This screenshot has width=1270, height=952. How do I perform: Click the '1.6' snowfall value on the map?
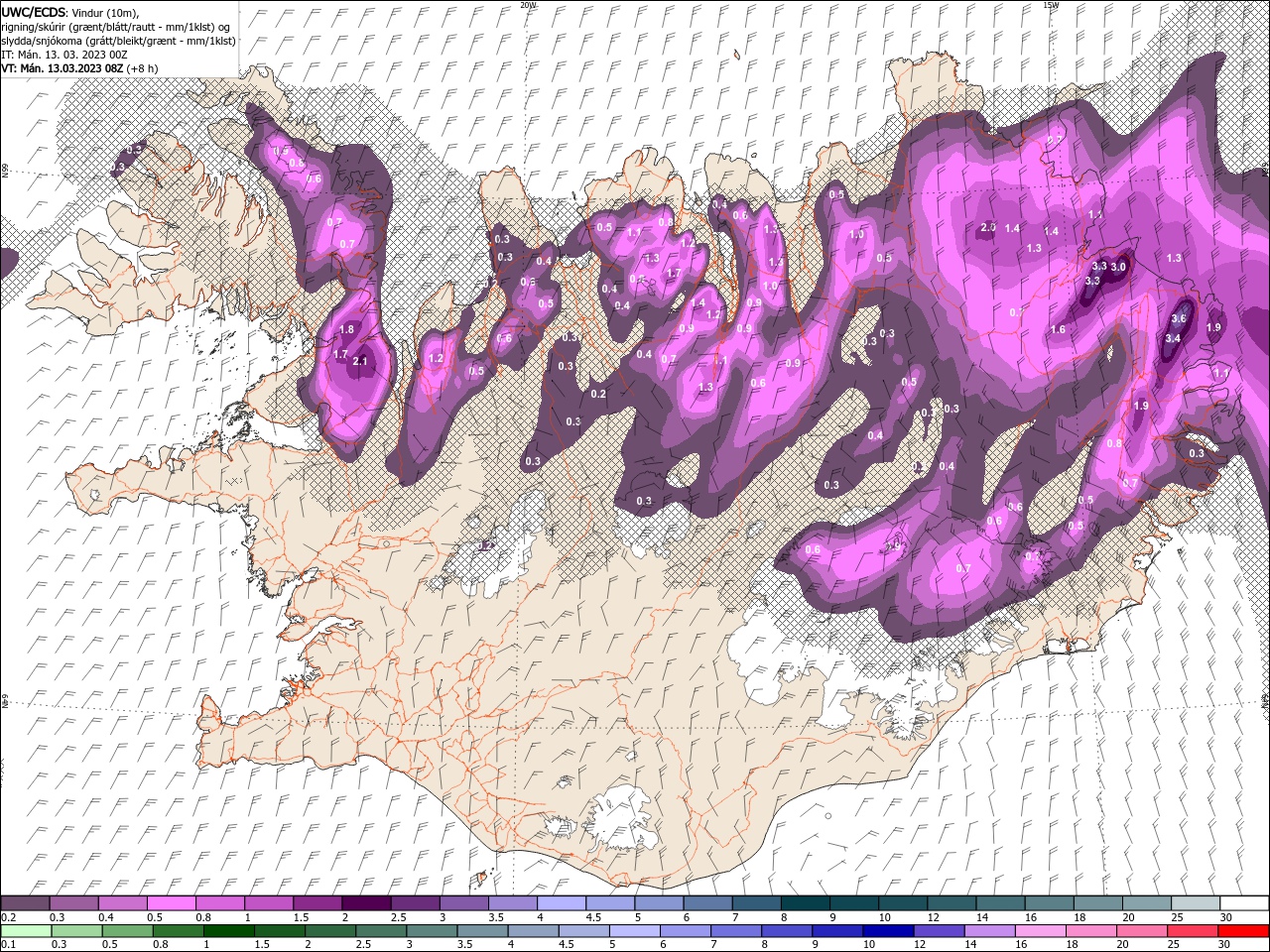(1058, 330)
